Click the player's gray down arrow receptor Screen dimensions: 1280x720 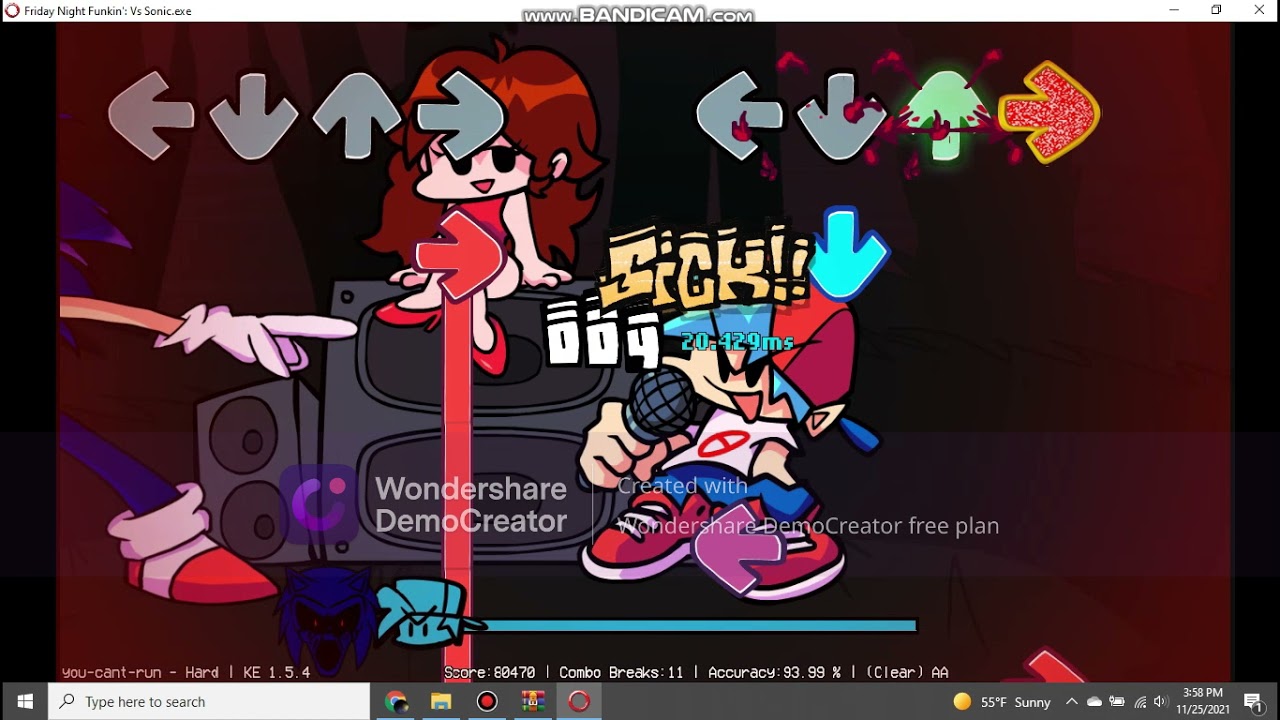pyautogui.click(x=841, y=115)
